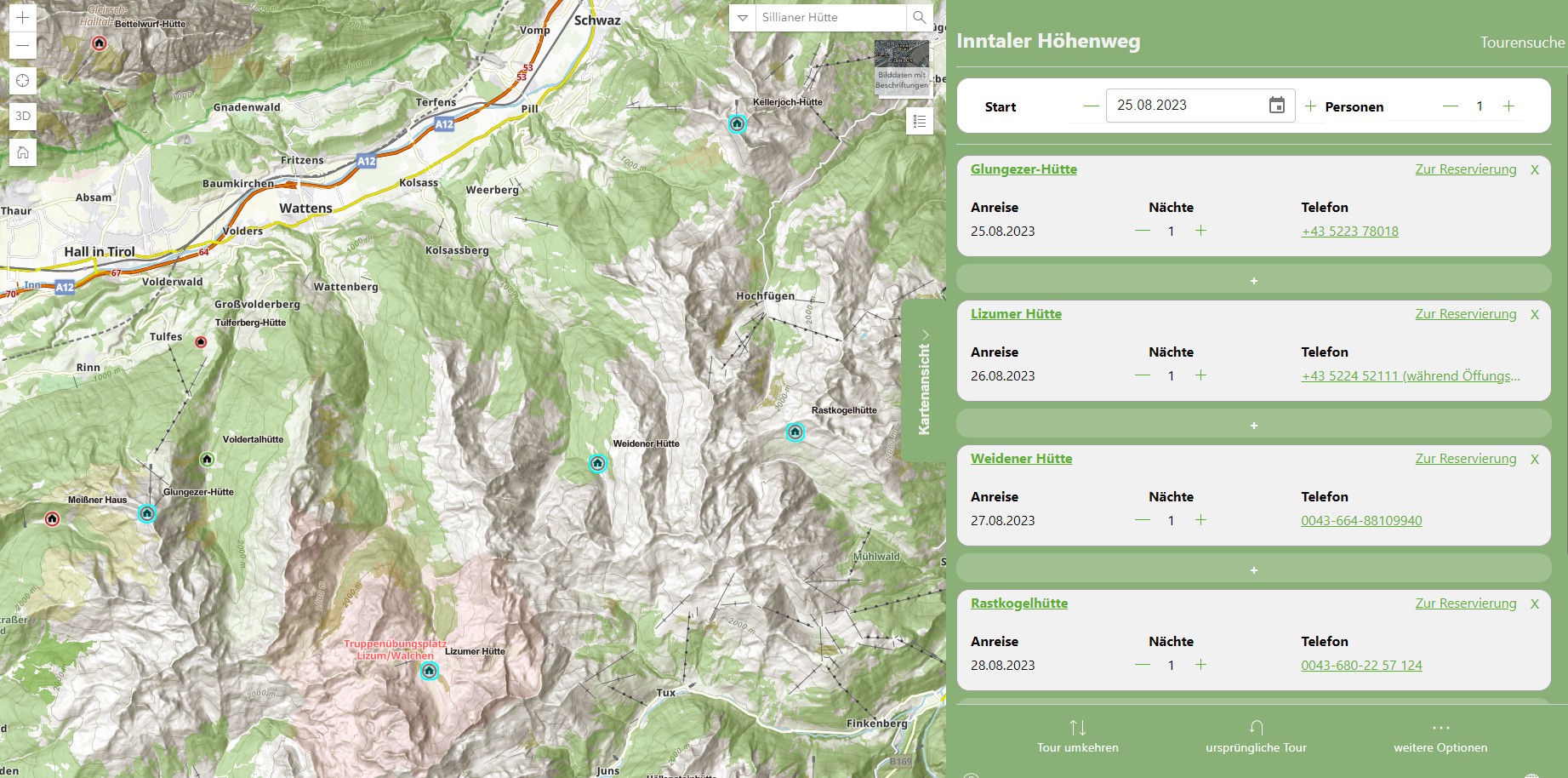This screenshot has width=1568, height=778.
Task: Select Bettelwurf-Hütte marker on map
Action: (100, 43)
